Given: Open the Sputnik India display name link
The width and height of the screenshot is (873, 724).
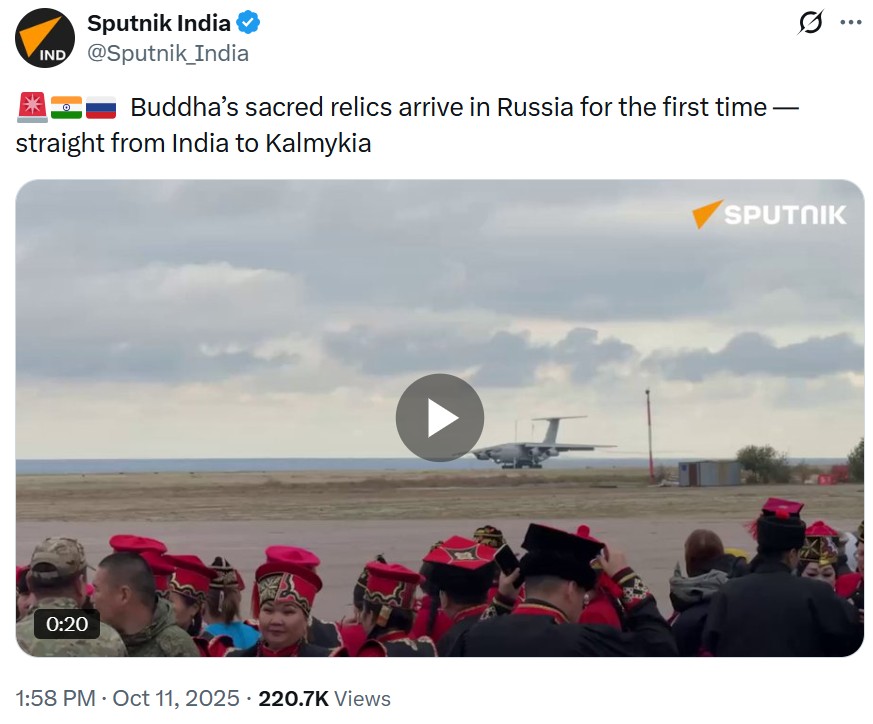Looking at the screenshot, I should [x=159, y=23].
